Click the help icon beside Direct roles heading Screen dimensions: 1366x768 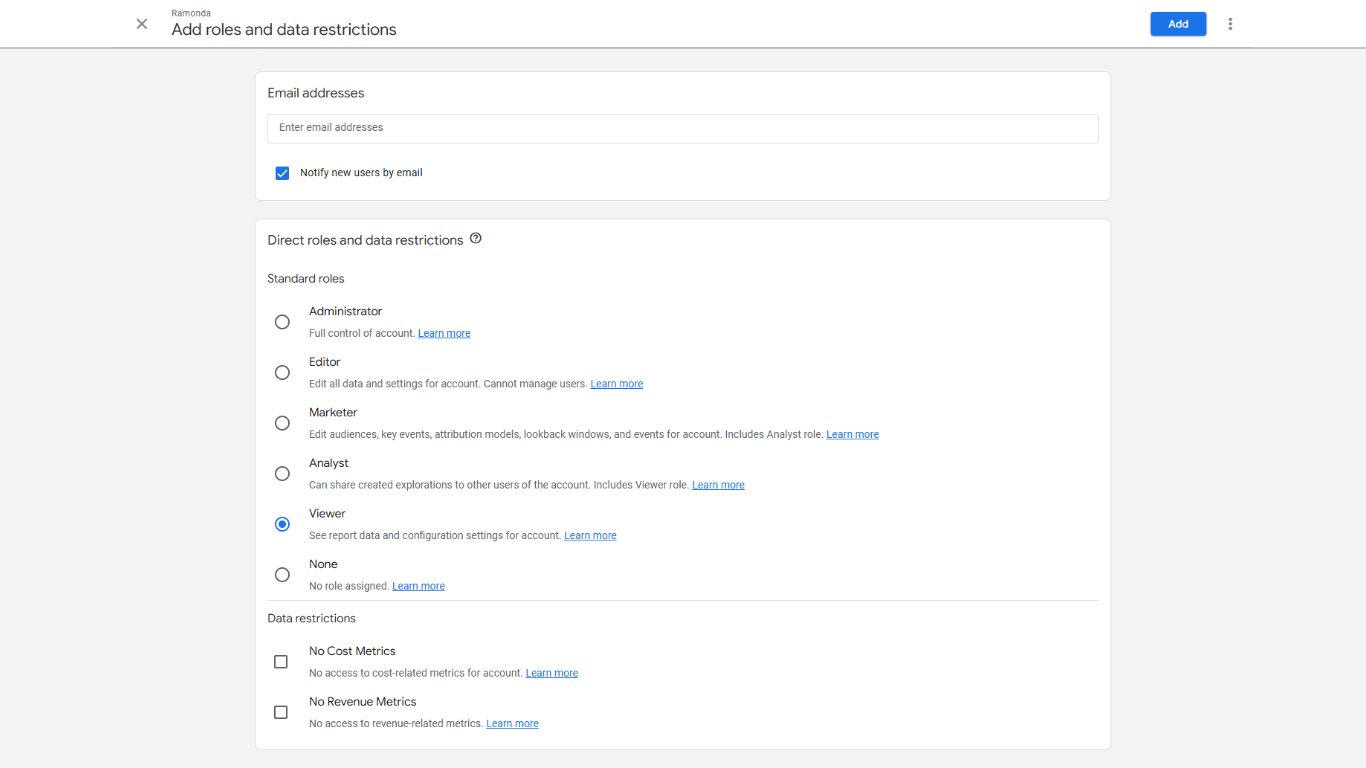tap(475, 238)
